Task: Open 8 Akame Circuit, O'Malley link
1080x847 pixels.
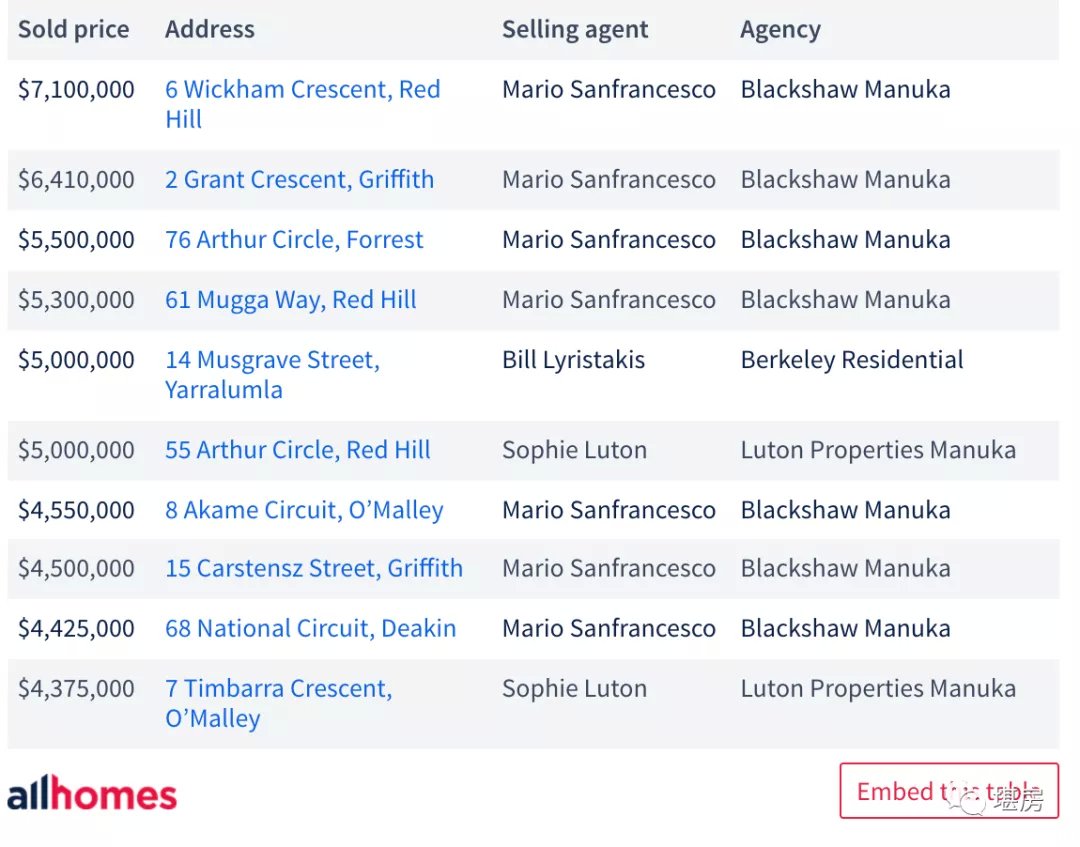Action: [304, 510]
